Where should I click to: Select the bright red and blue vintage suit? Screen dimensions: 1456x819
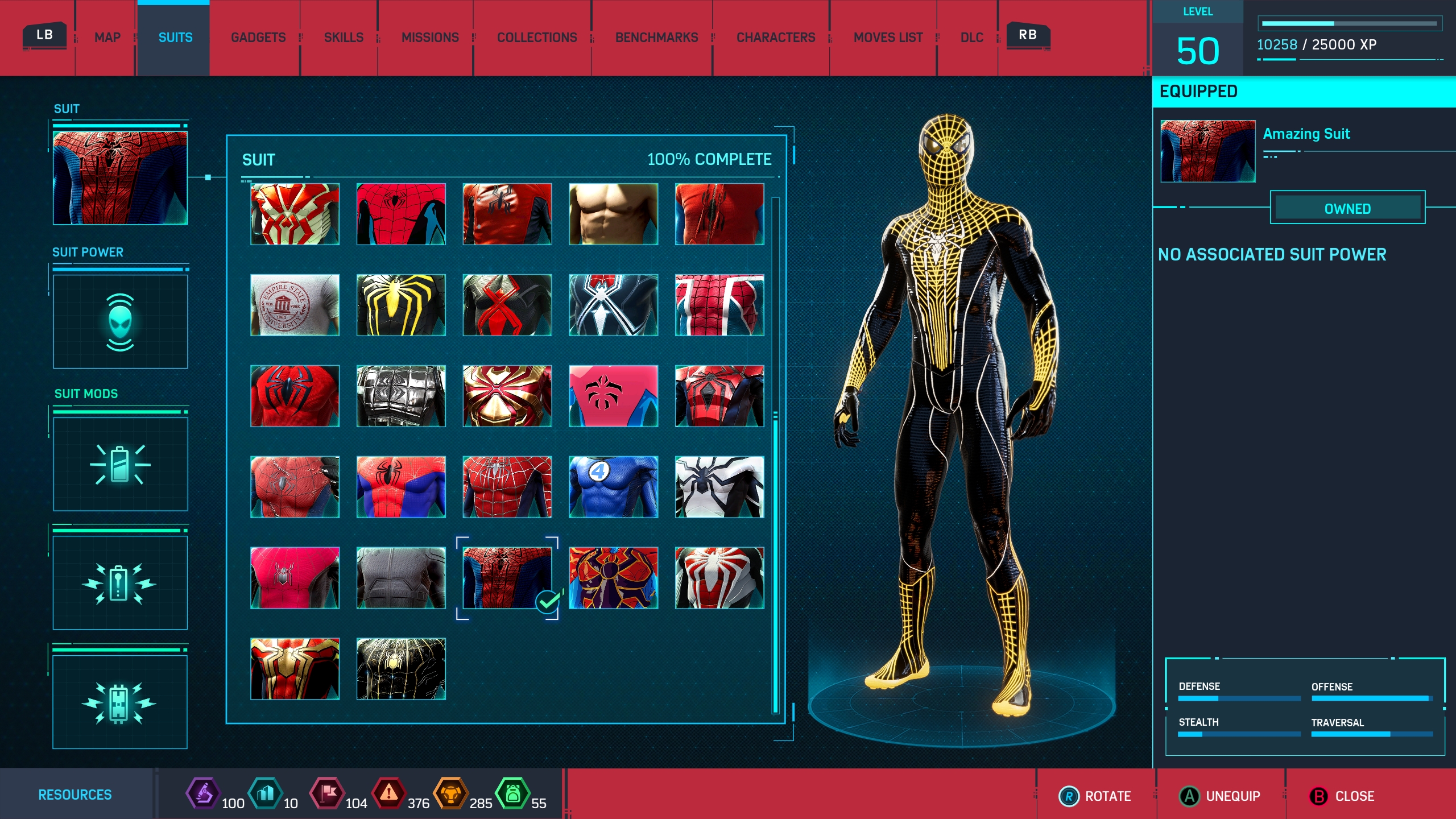[x=401, y=487]
